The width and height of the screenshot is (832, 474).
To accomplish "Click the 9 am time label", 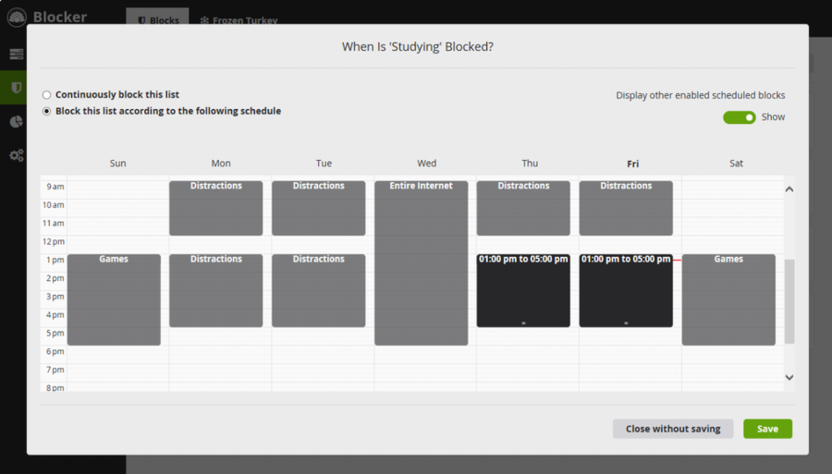I will 55,187.
